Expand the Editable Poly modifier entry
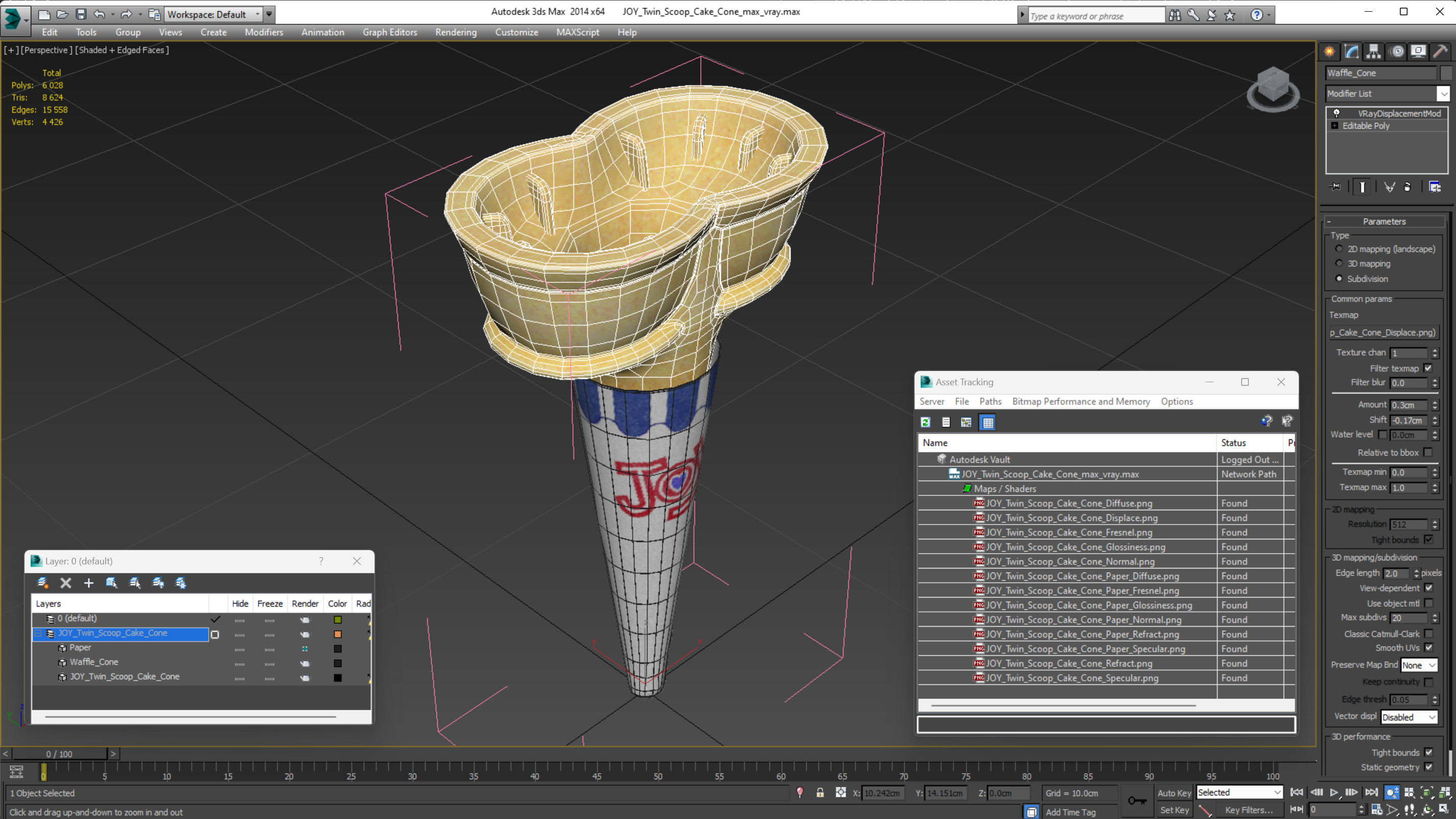Image resolution: width=1456 pixels, height=819 pixels. (x=1335, y=126)
